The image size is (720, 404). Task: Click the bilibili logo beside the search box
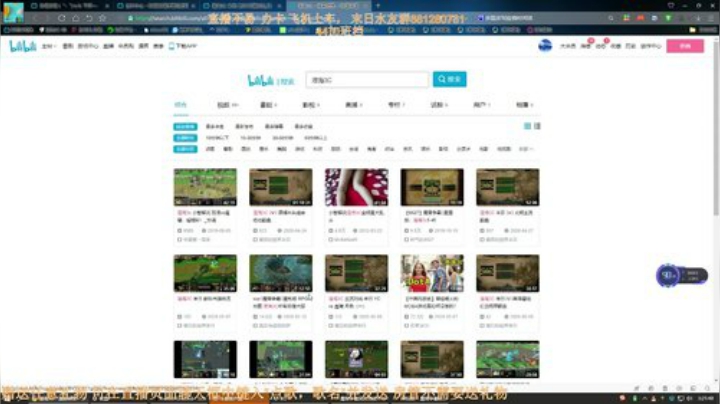261,80
